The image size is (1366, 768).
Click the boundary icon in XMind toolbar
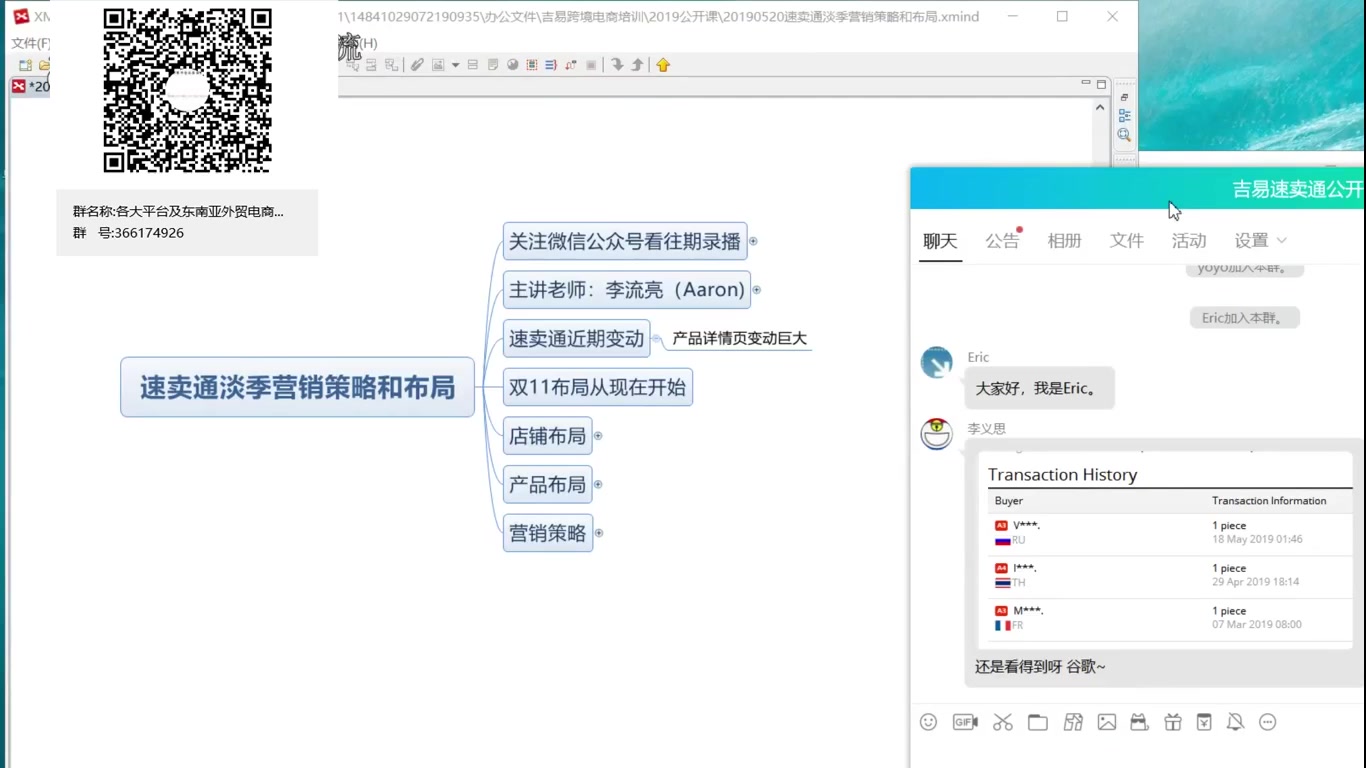[x=532, y=65]
